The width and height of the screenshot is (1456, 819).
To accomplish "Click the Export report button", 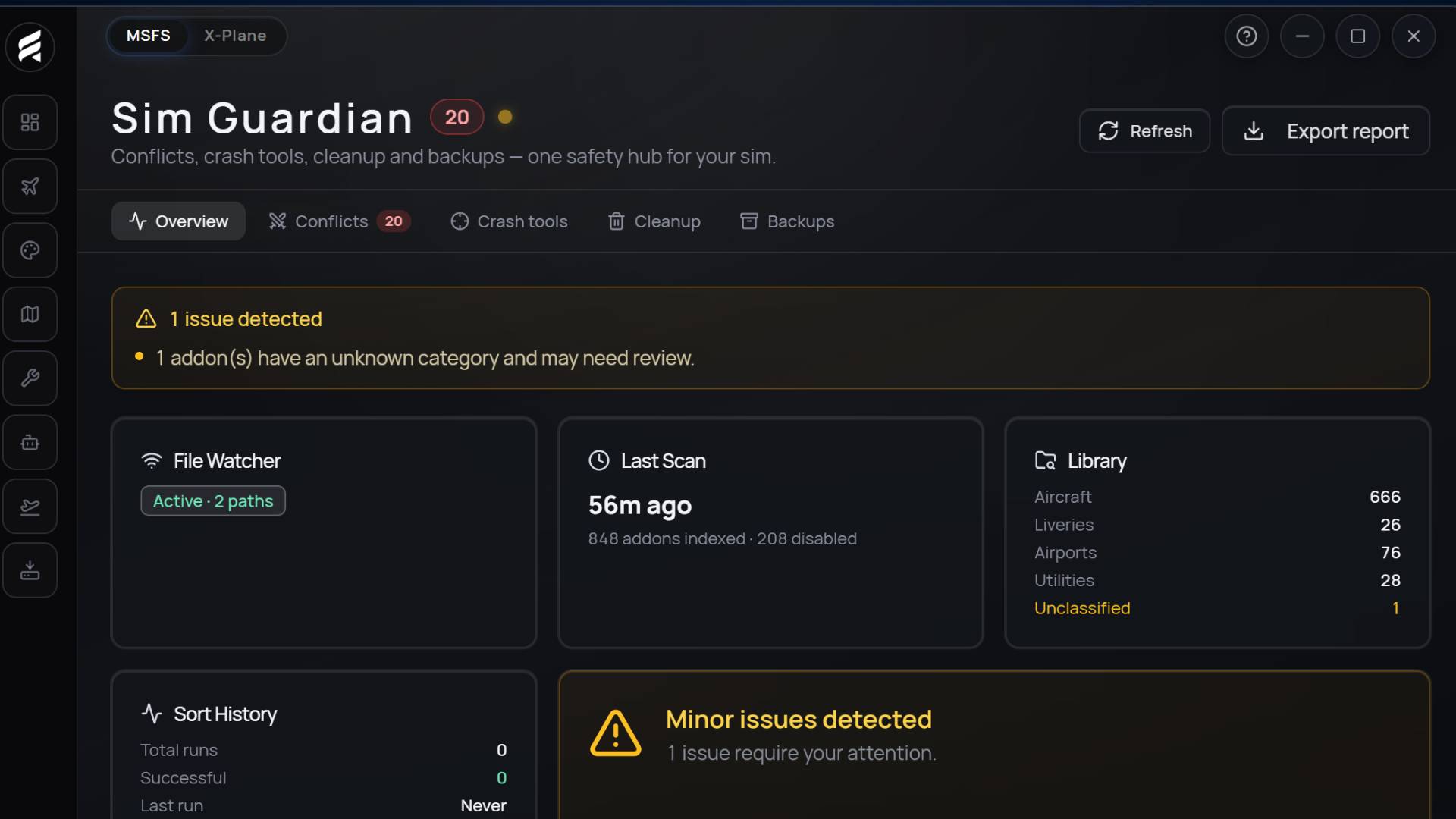I will [x=1326, y=131].
